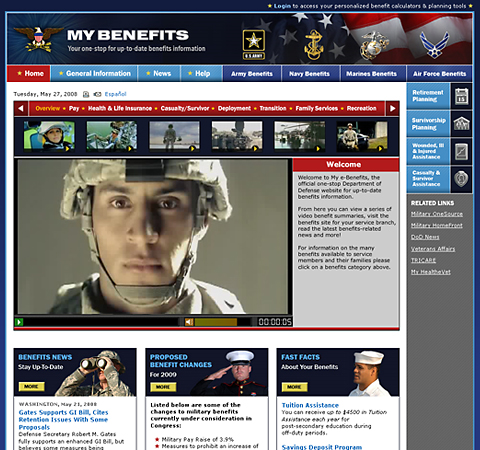Screen dimensions: 480x450
Task: Click Casualty & Survivor Assistance button
Action: click(x=428, y=179)
